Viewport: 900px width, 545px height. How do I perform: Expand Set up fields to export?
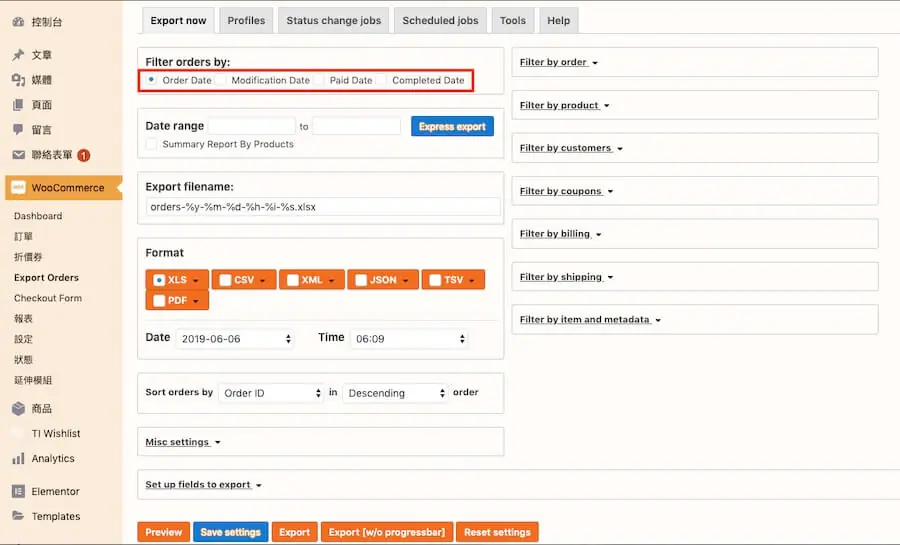203,485
